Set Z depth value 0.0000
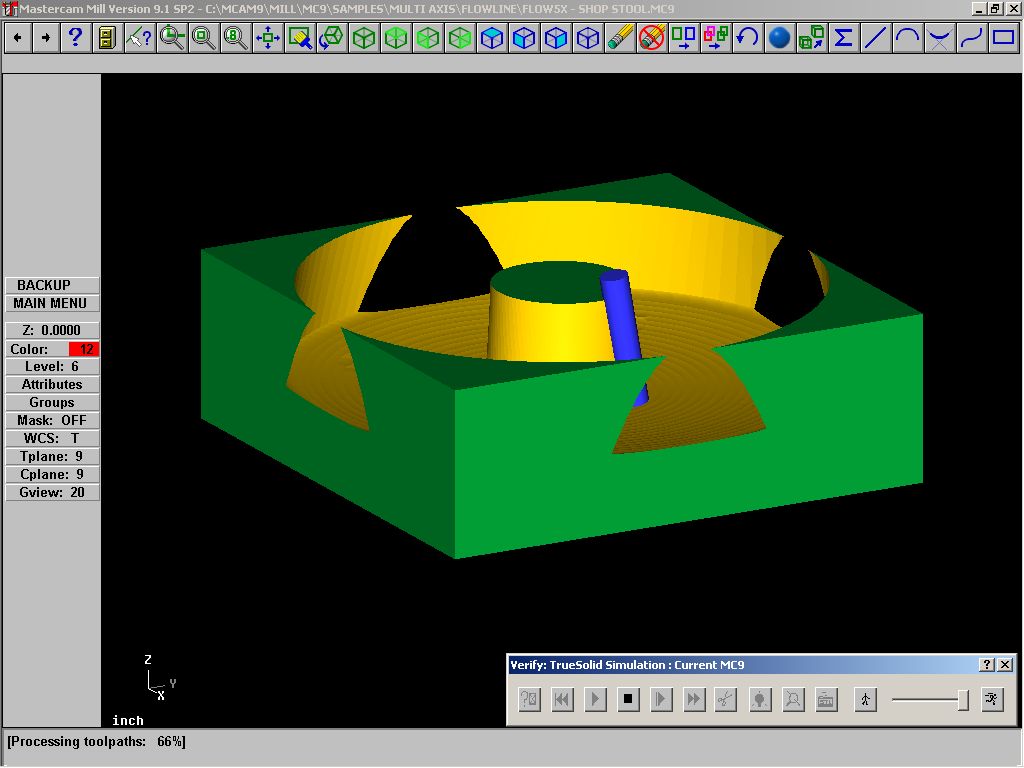The width and height of the screenshot is (1024, 768). click(x=52, y=330)
